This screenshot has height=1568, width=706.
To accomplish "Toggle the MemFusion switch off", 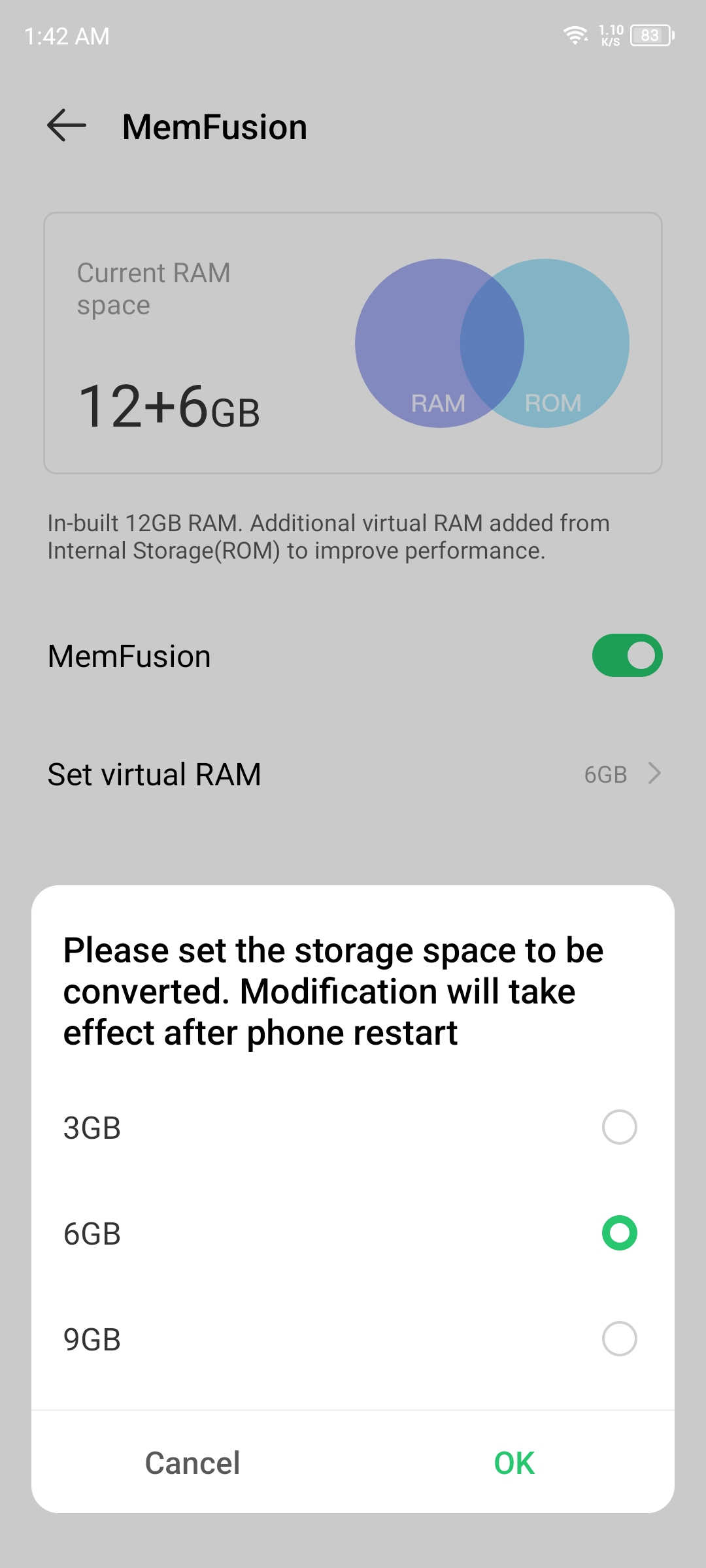I will pos(627,655).
